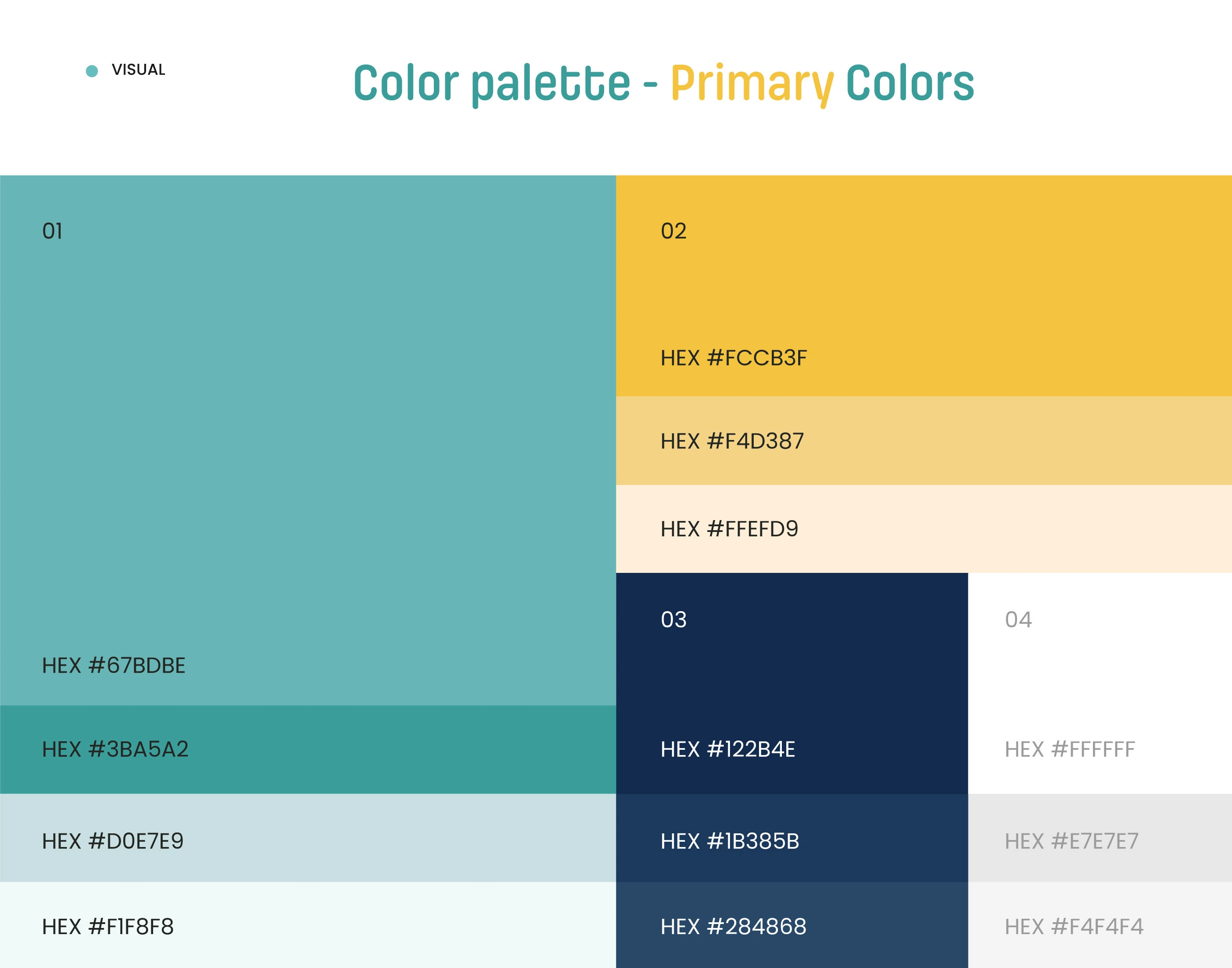Pick the near-white #F1F8F8 swatch
This screenshot has width=1232, height=968.
click(308, 925)
